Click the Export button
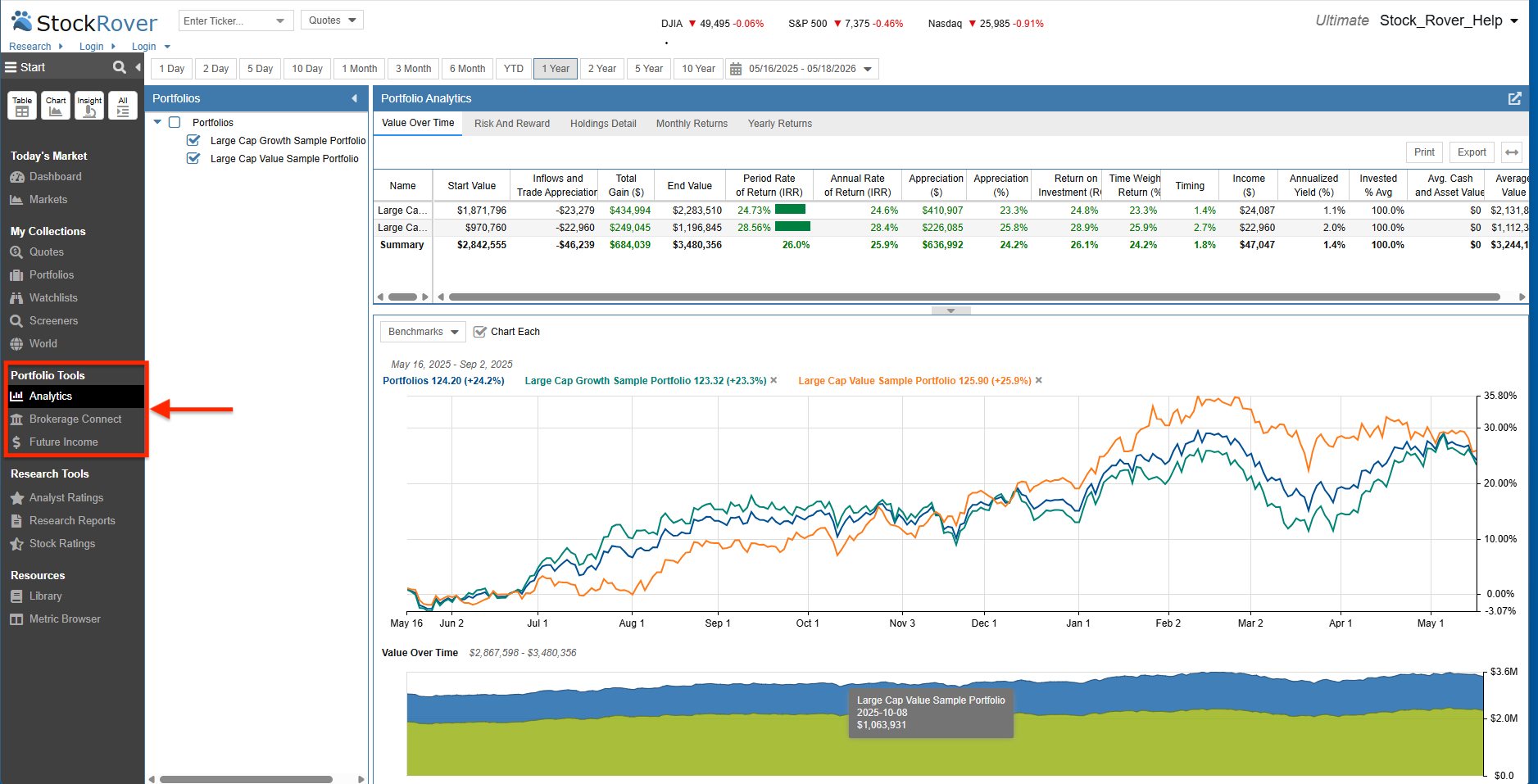The height and width of the screenshot is (784, 1538). coord(1472,152)
